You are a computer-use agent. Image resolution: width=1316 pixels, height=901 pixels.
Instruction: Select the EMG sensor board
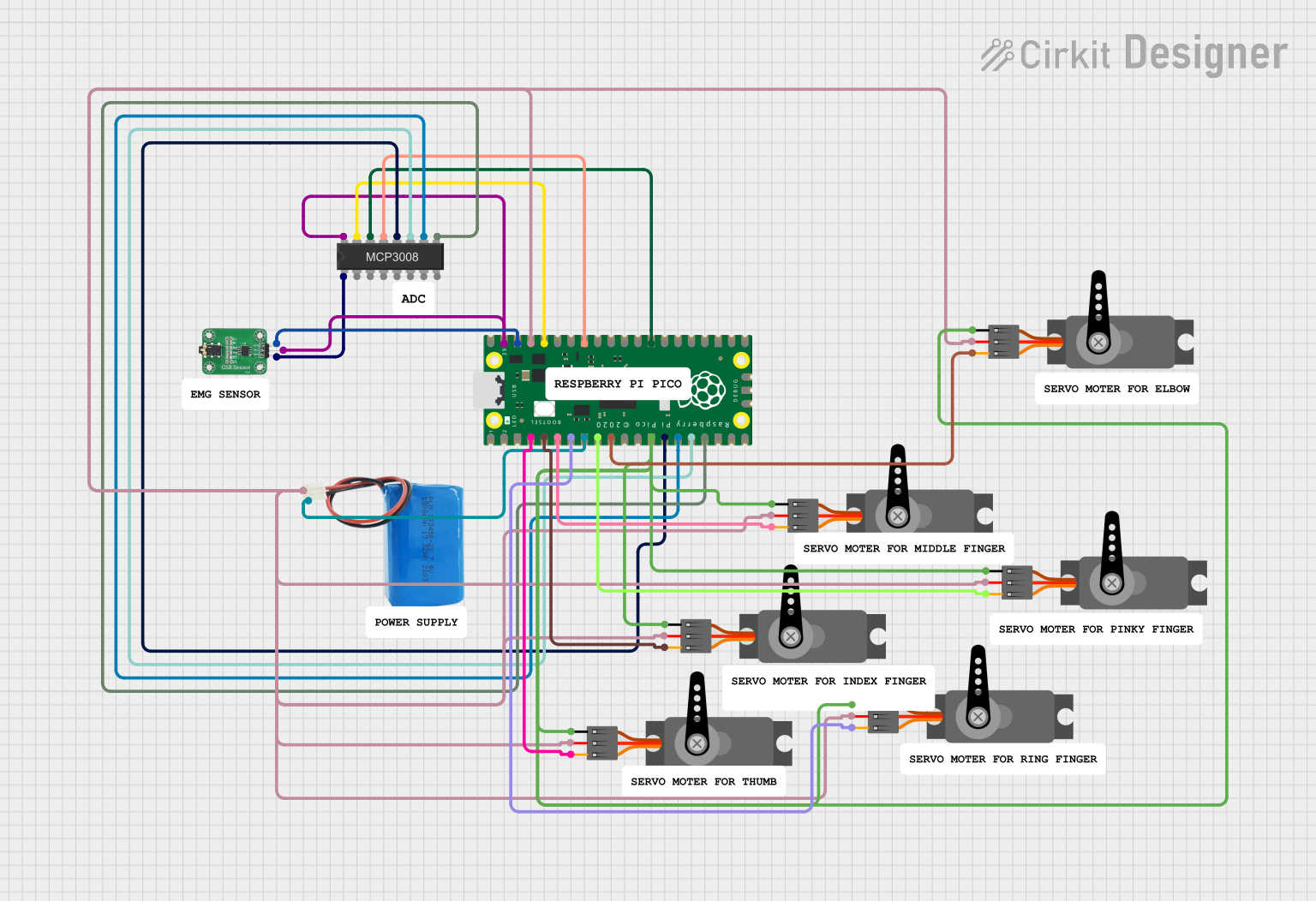(x=236, y=351)
